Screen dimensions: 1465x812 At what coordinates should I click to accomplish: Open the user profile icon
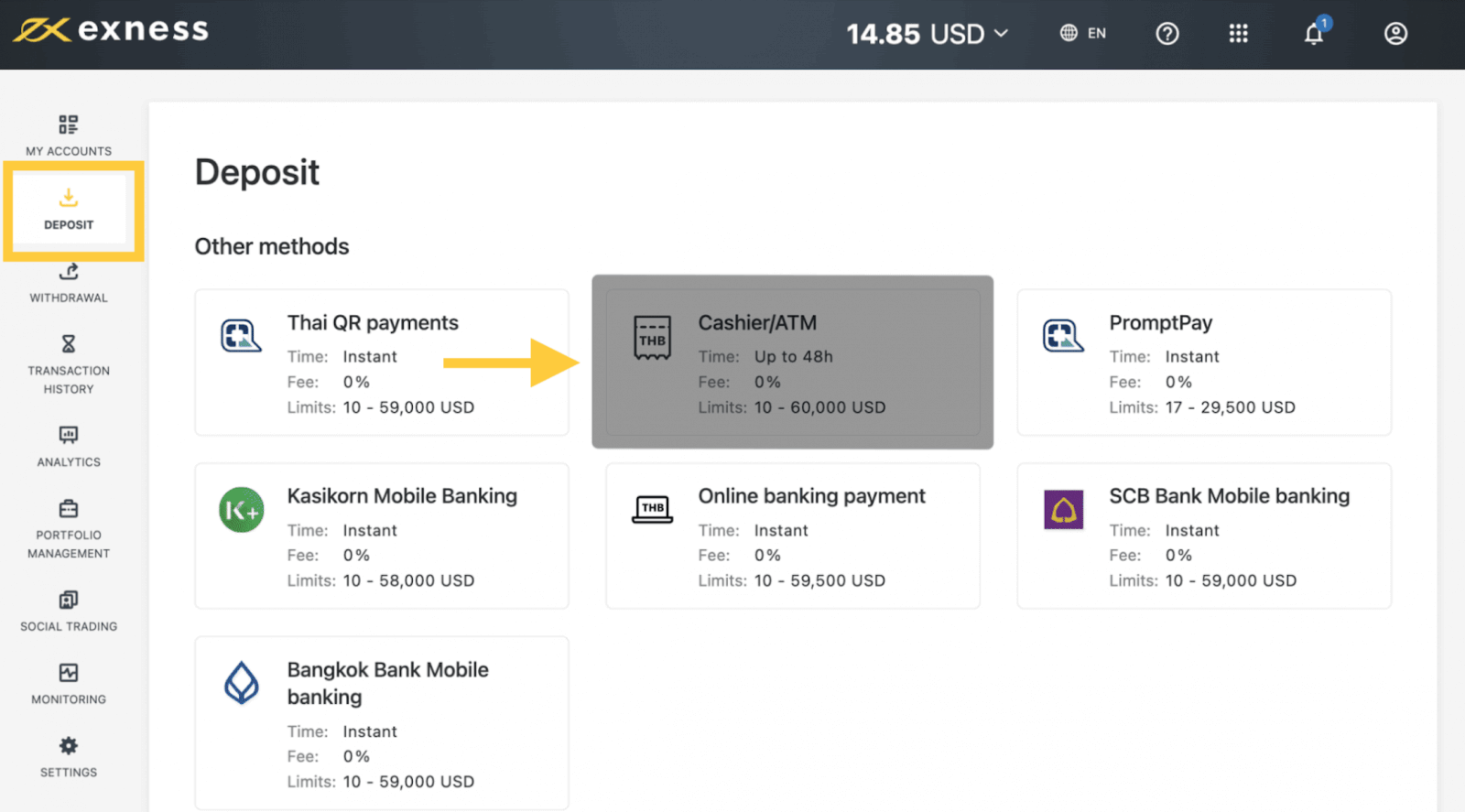pos(1395,34)
